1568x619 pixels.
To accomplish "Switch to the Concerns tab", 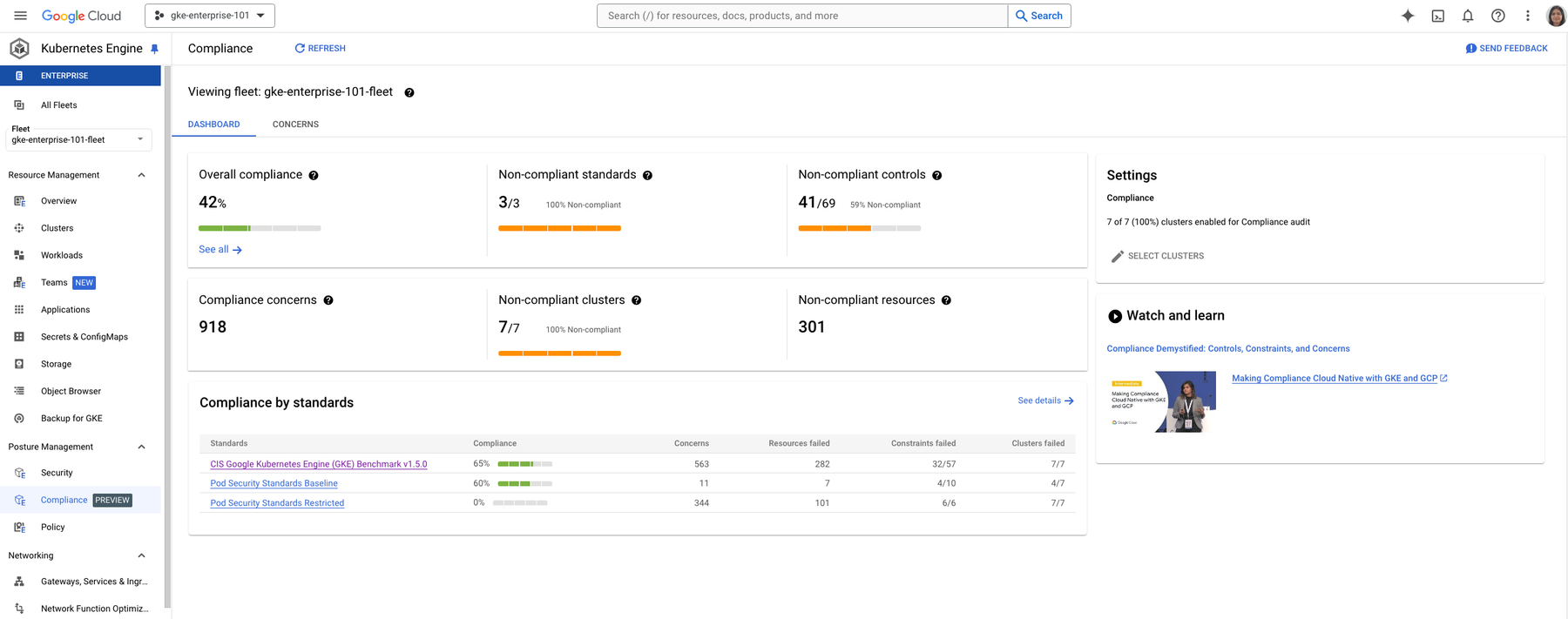I will 295,124.
